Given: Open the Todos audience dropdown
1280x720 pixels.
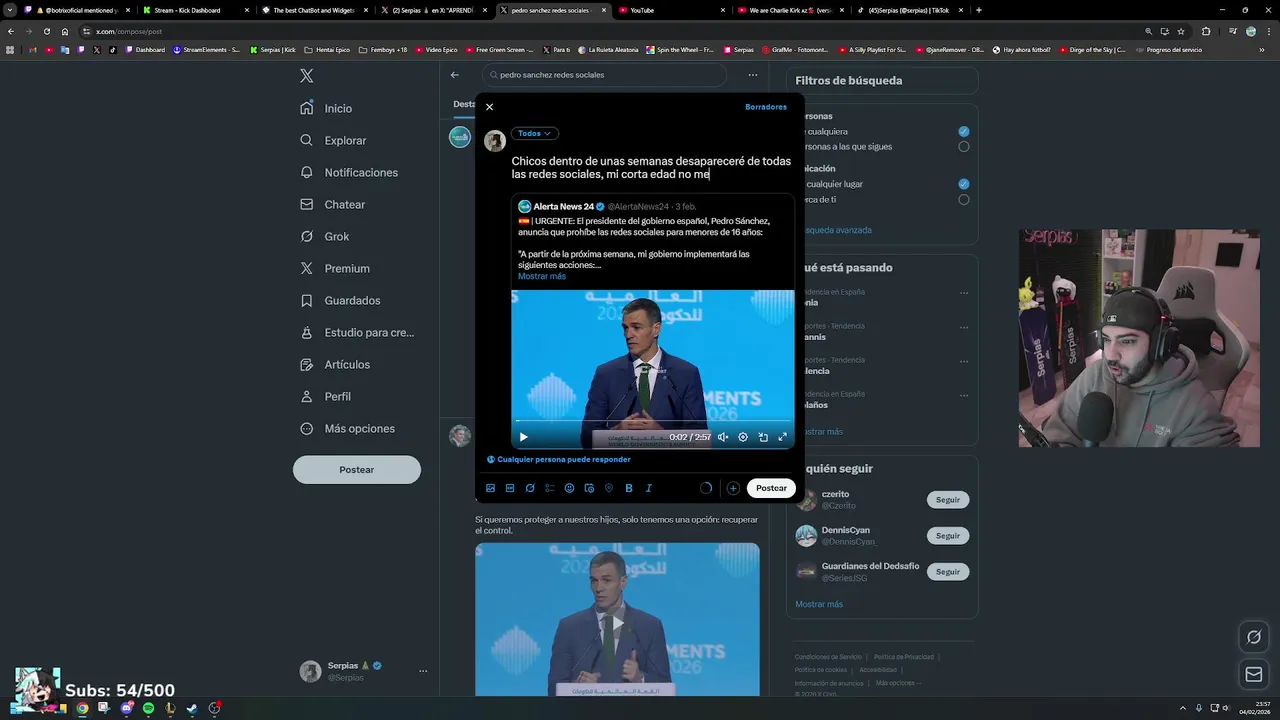Looking at the screenshot, I should coord(534,133).
